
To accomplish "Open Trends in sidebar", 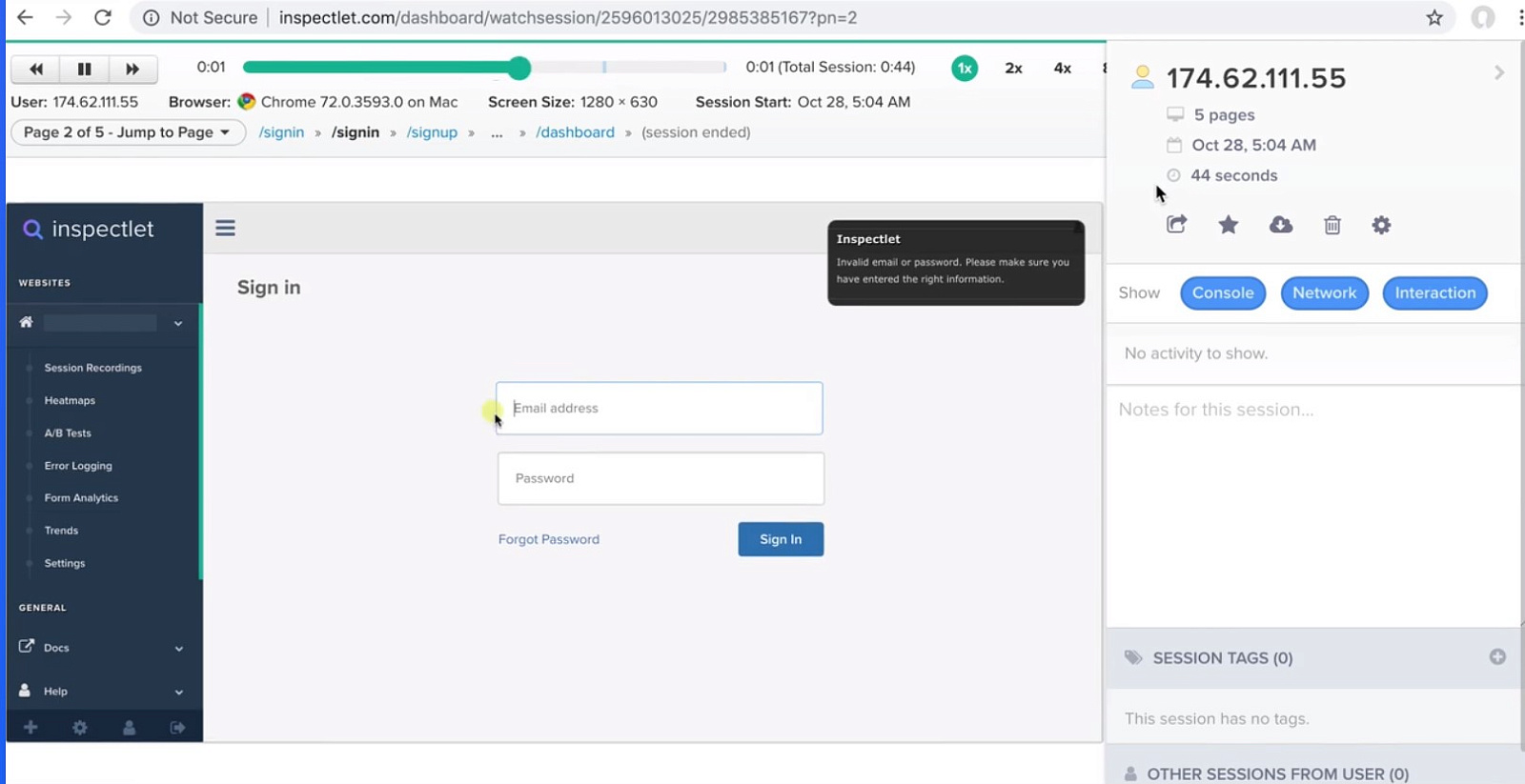I will coord(61,531).
